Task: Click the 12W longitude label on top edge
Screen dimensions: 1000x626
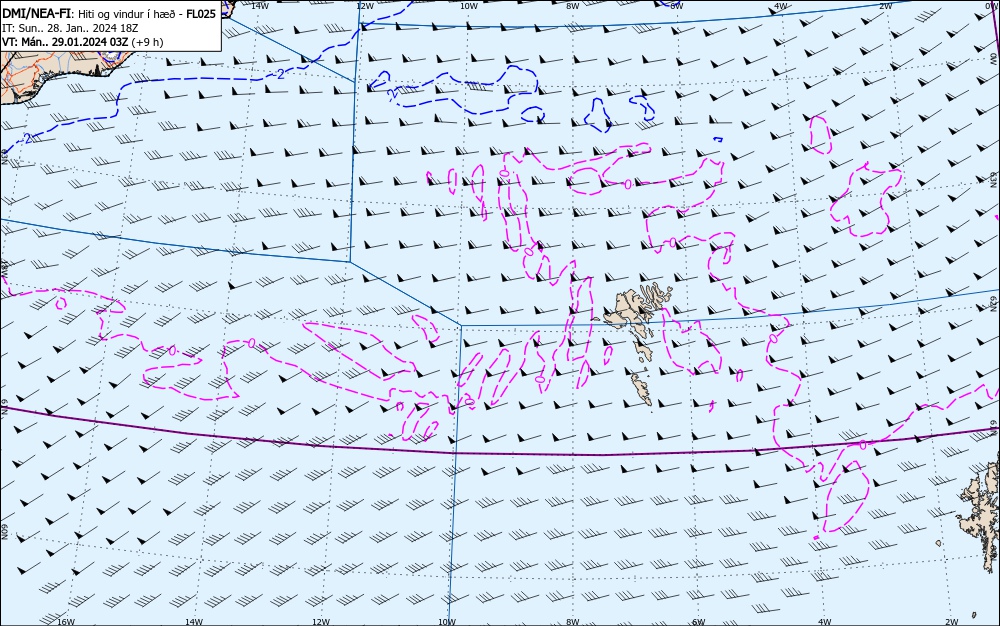Action: pyautogui.click(x=364, y=6)
